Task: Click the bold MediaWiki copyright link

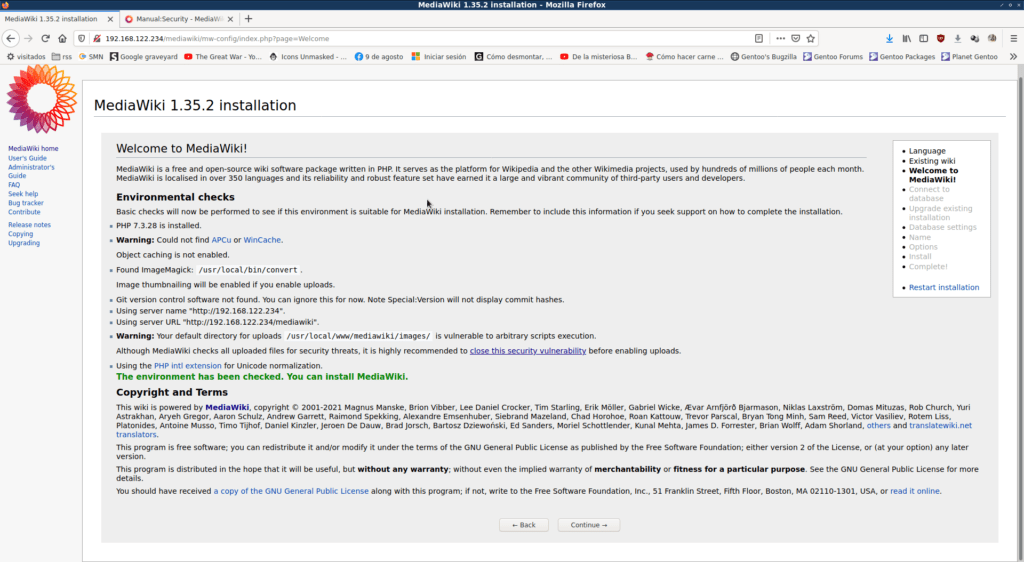Action: pyautogui.click(x=227, y=407)
